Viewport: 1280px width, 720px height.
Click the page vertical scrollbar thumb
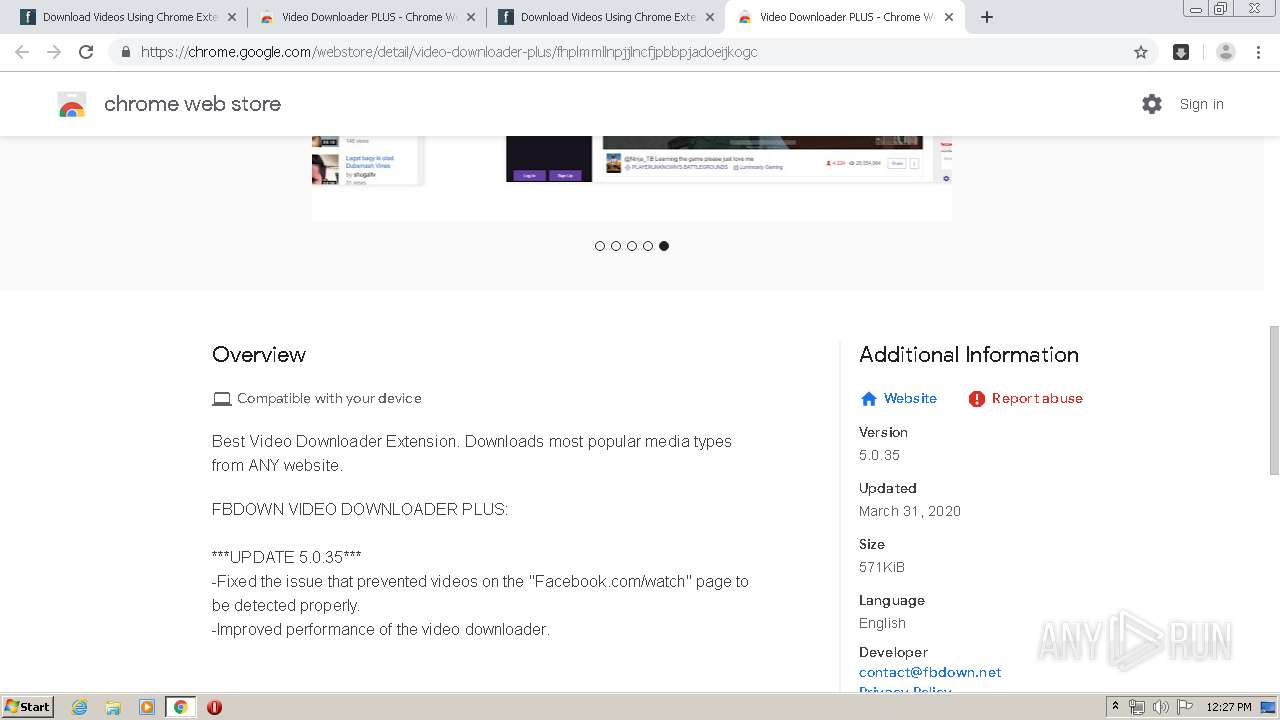[1274, 400]
